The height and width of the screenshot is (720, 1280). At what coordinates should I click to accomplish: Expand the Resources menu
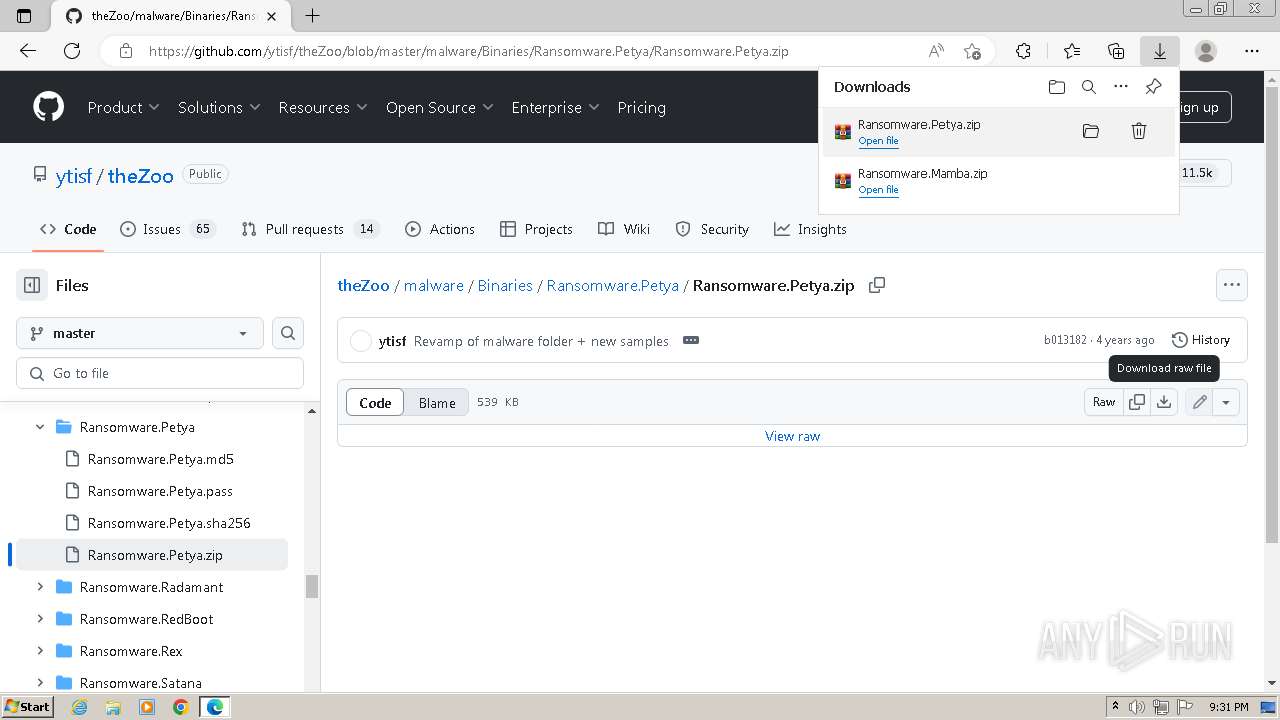point(323,107)
